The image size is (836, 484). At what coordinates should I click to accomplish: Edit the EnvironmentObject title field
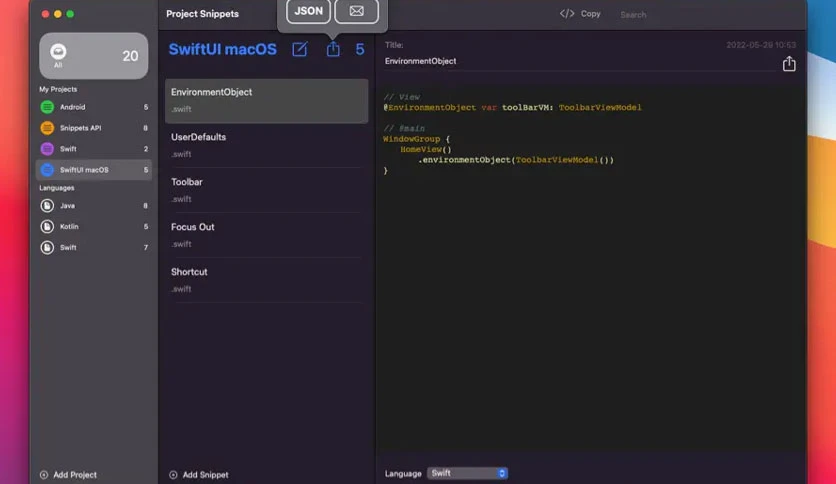coord(580,61)
